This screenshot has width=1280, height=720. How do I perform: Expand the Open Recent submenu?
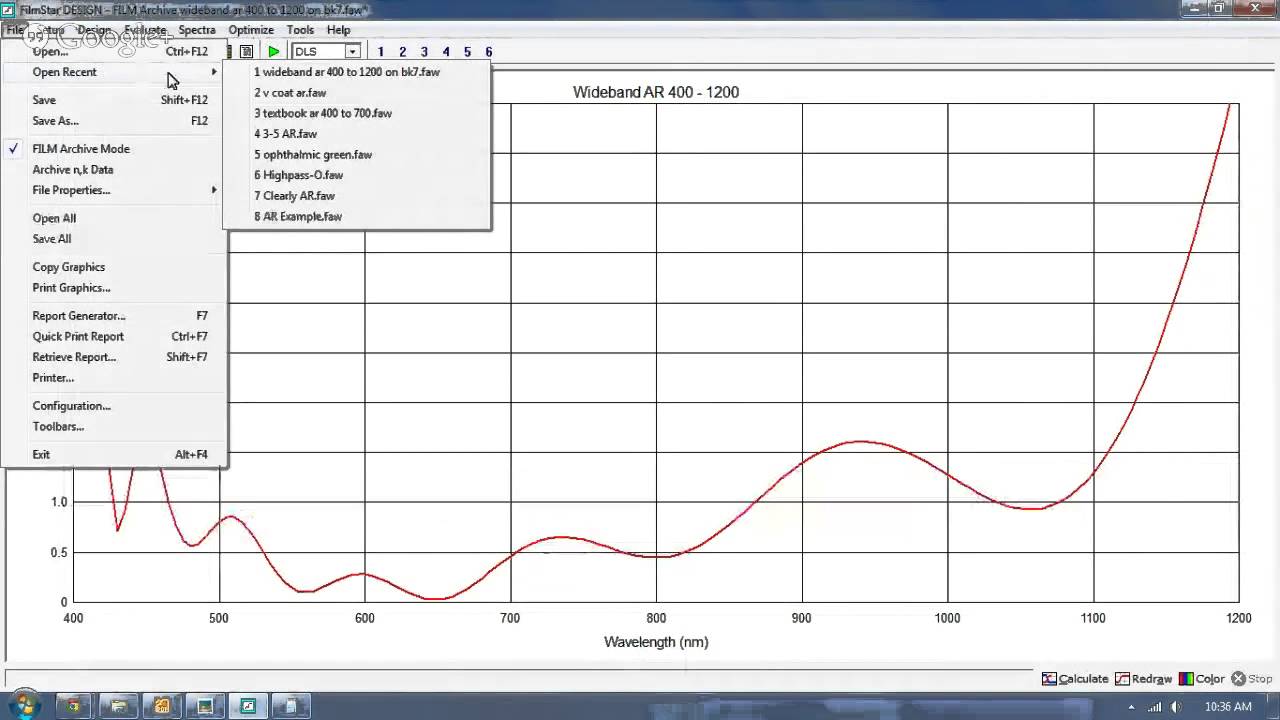click(x=116, y=72)
